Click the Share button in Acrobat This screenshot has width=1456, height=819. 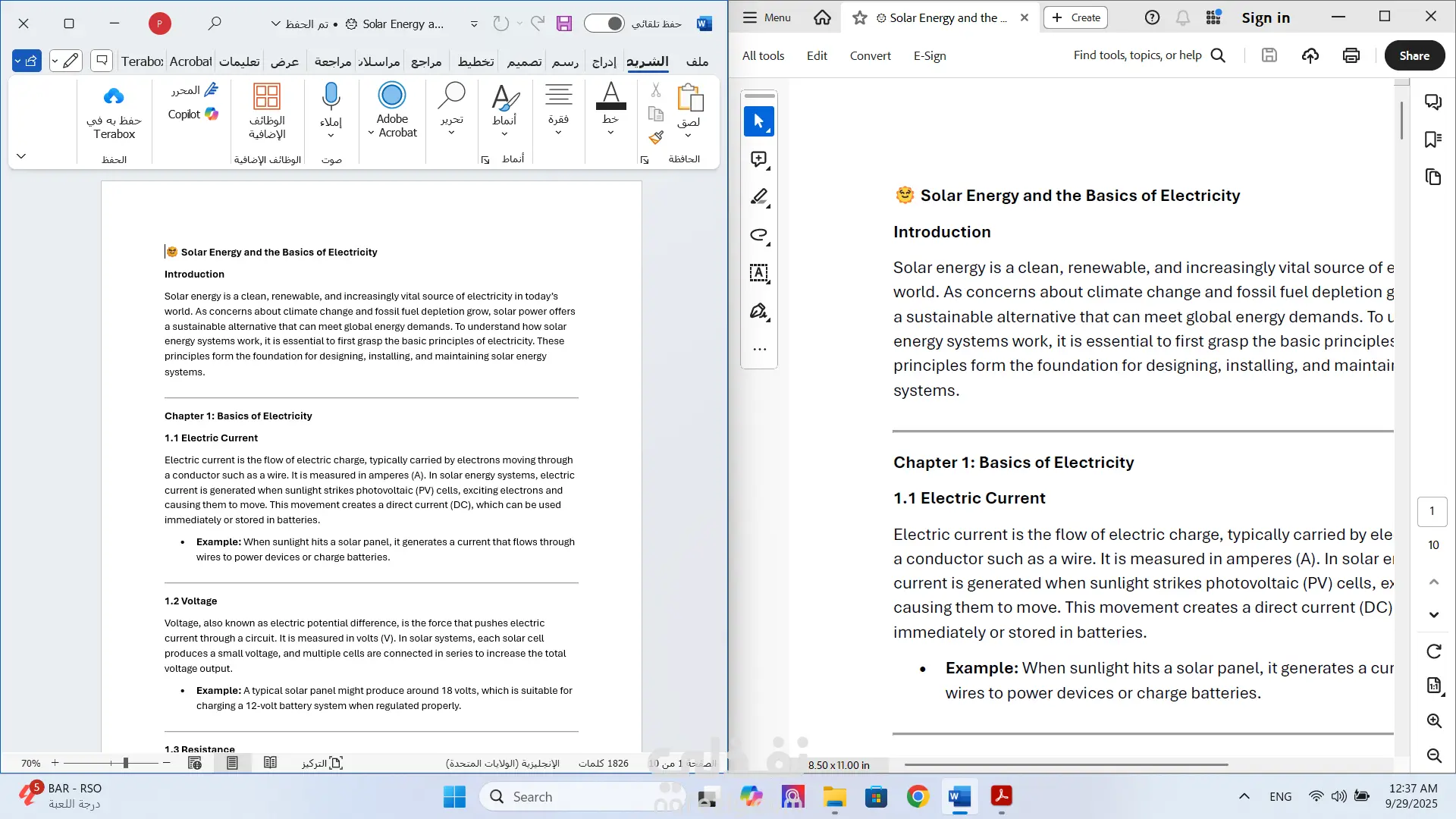point(1414,55)
